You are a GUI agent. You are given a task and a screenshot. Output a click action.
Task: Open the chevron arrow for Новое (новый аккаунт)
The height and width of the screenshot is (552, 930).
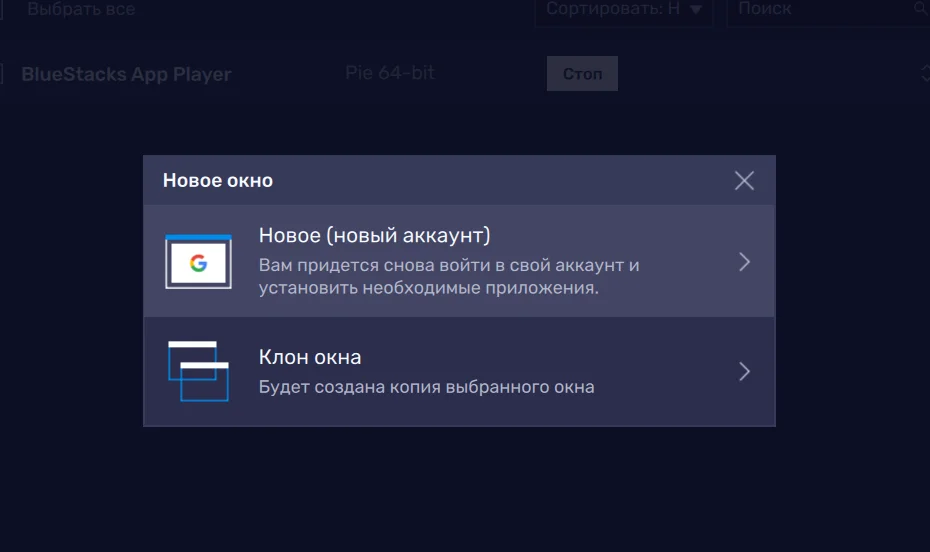(x=744, y=262)
